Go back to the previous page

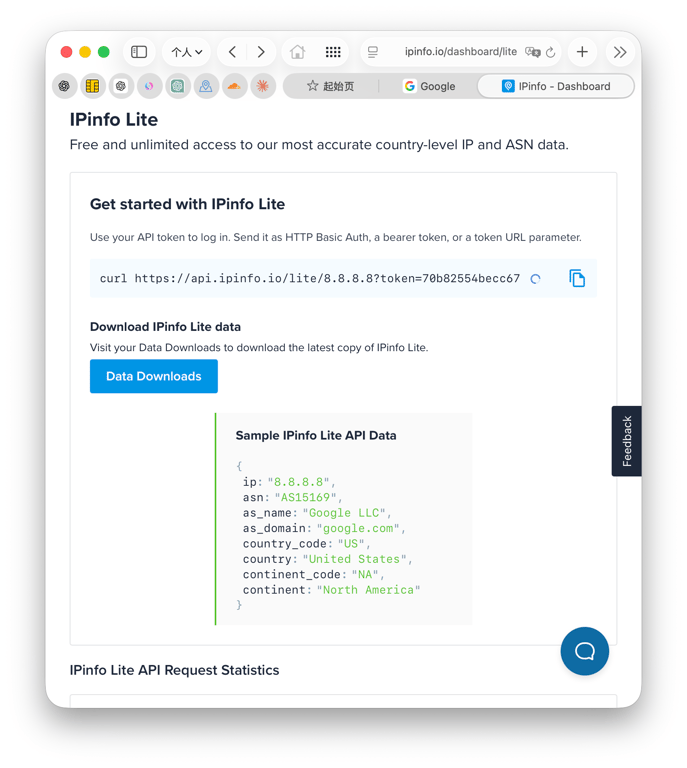233,52
